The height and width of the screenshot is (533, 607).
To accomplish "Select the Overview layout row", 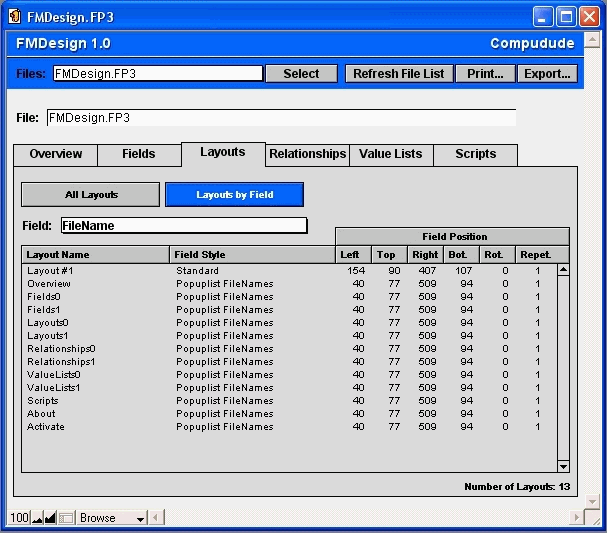I will pos(290,284).
